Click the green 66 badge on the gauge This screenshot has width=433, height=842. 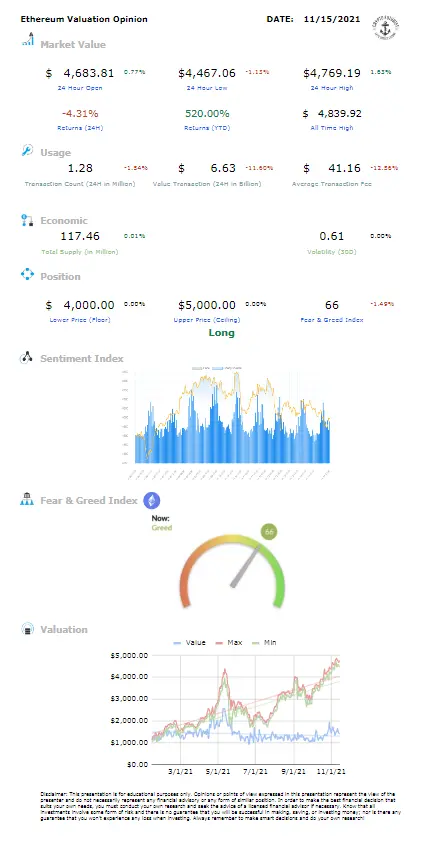pos(269,532)
